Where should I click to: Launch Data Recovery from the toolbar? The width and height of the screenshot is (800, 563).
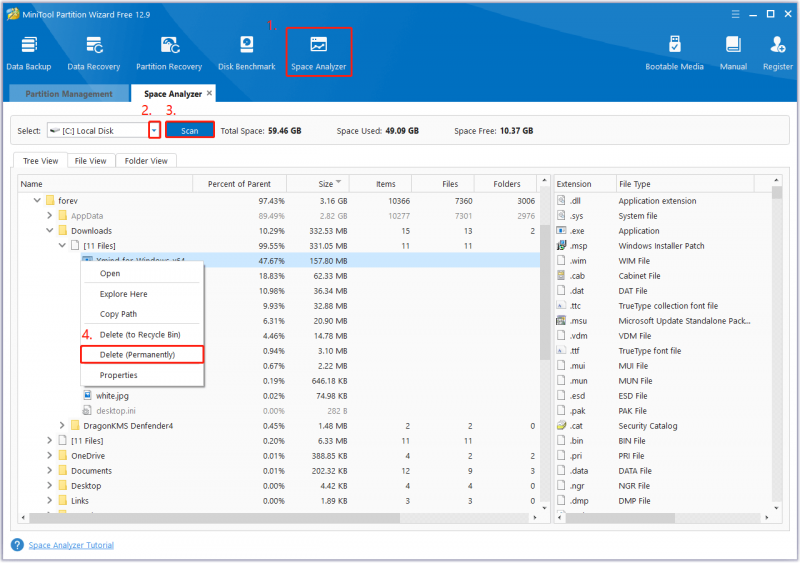pyautogui.click(x=94, y=53)
